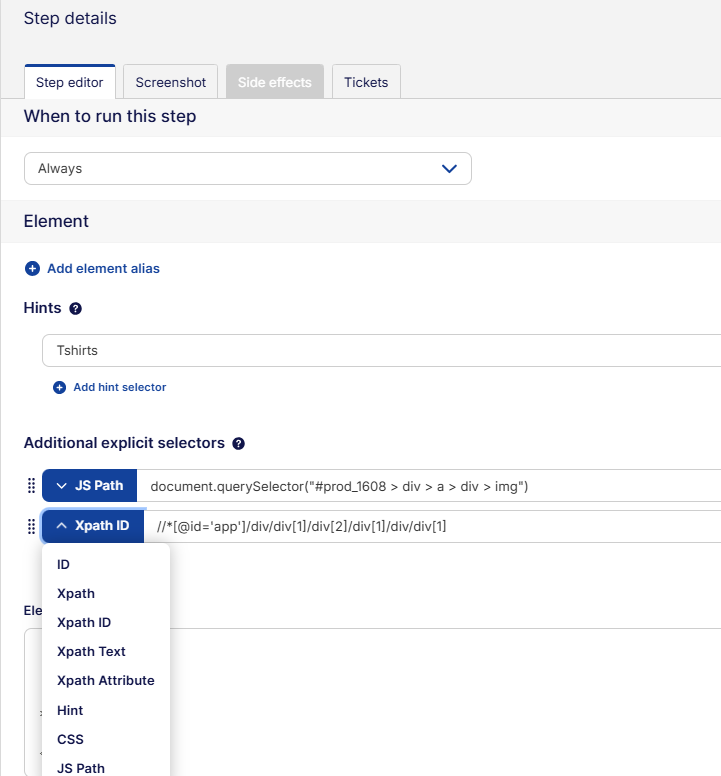The width and height of the screenshot is (721, 776).
Task: Click the Step details heading text
Action: click(70, 18)
